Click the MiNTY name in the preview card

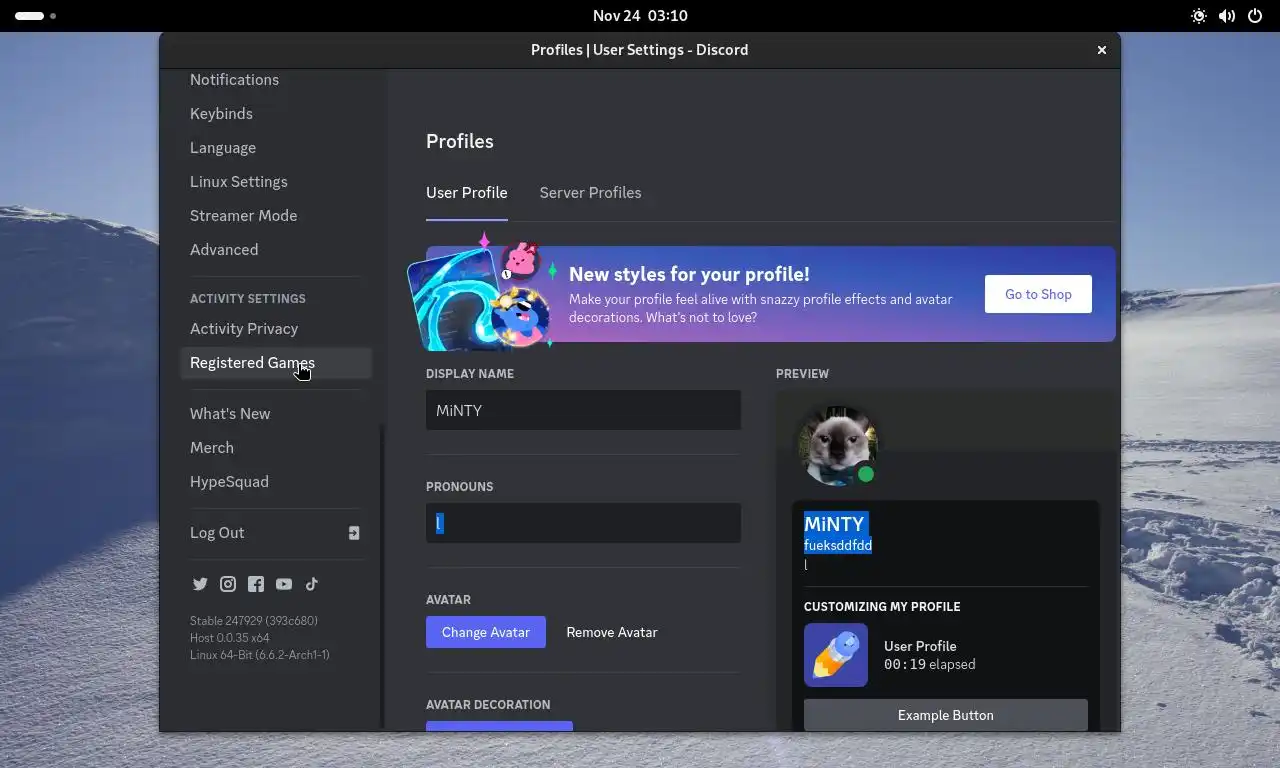click(835, 524)
